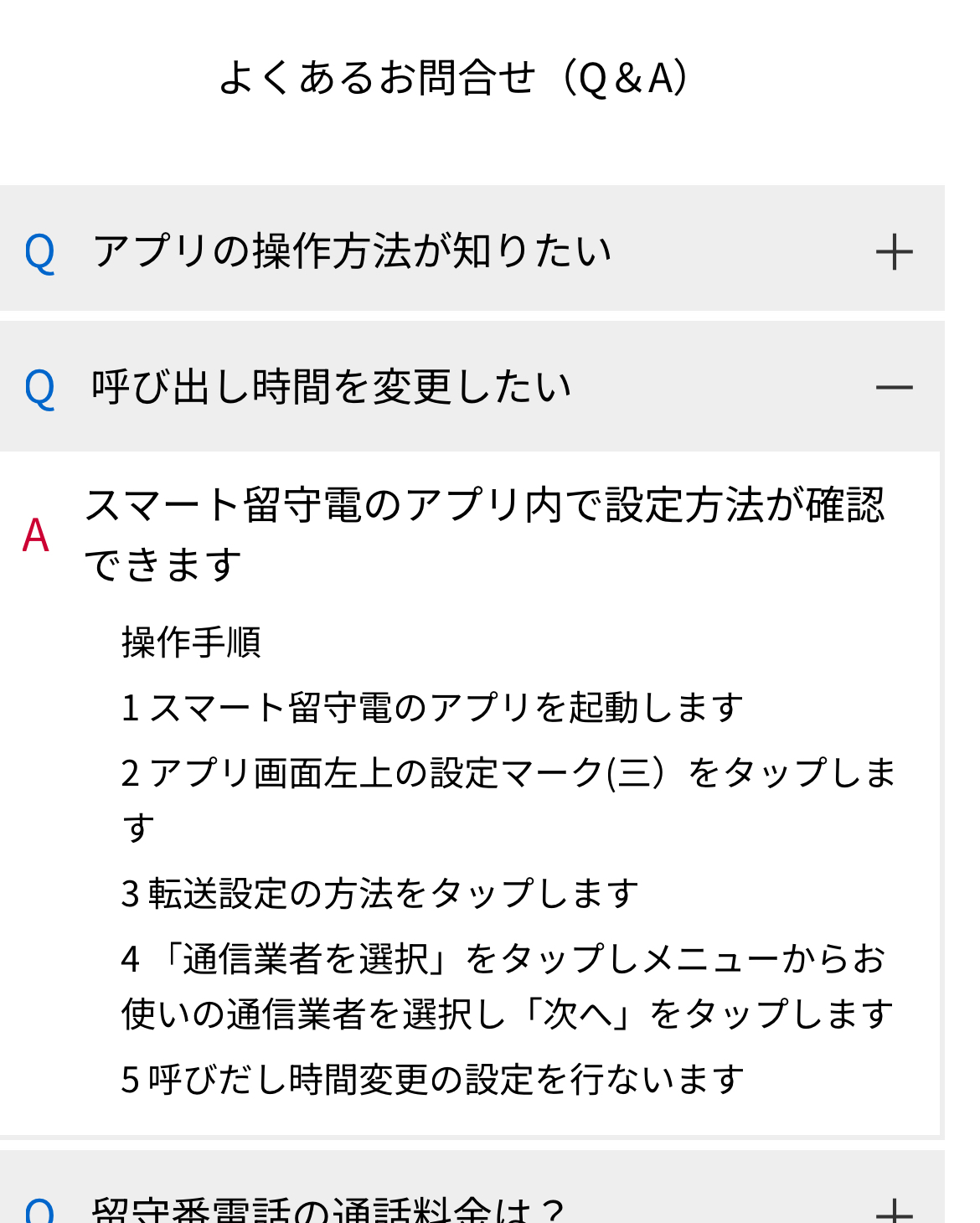Click the blue Q icon beside アプリの操作方法が知りたい

(39, 252)
